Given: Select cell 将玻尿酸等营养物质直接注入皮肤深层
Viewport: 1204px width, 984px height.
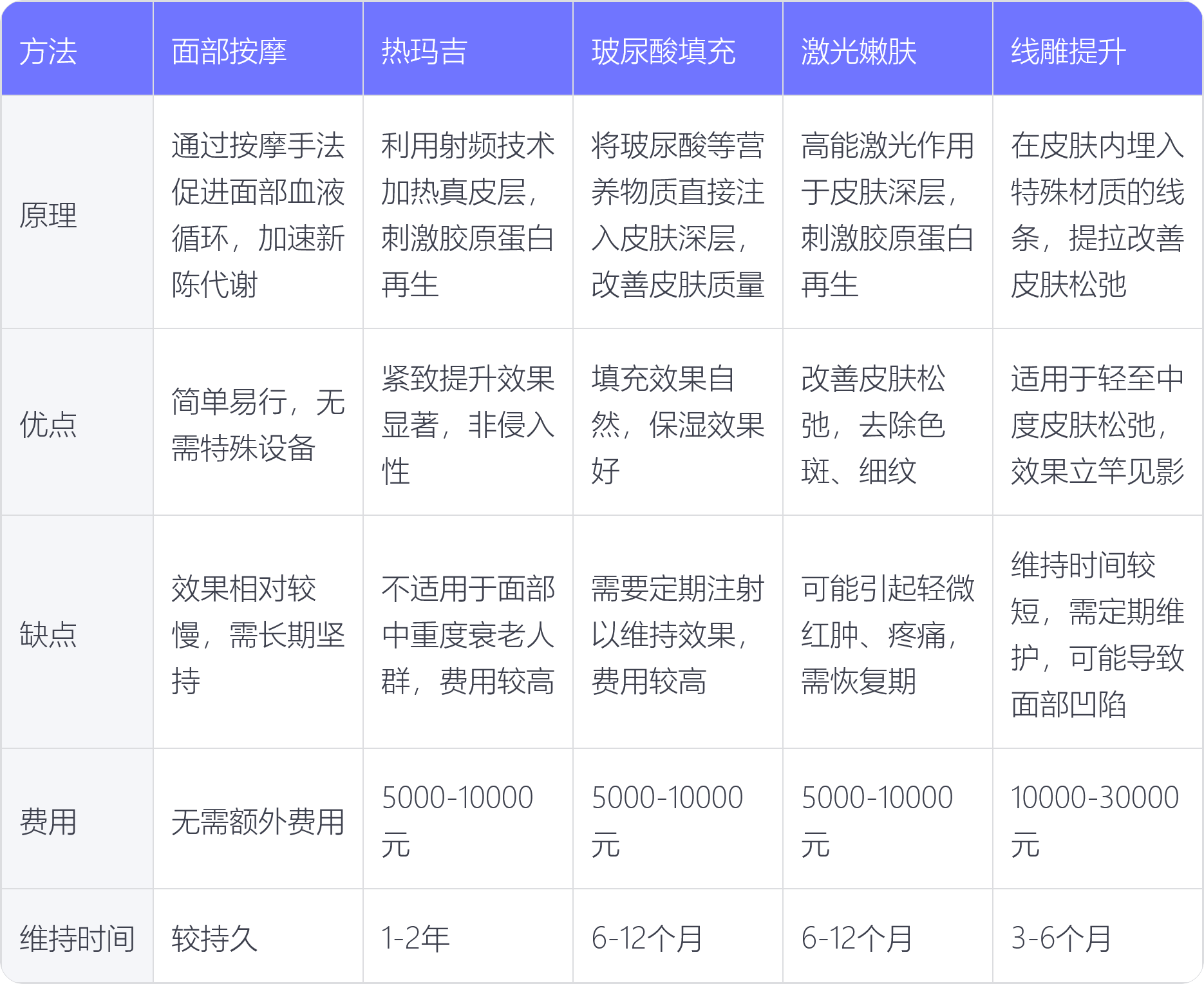Looking at the screenshot, I should (678, 213).
